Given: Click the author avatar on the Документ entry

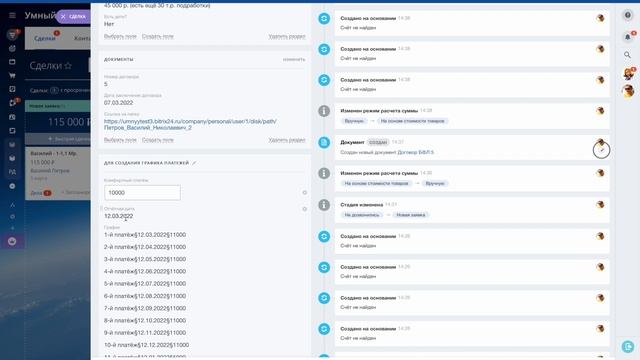Looking at the screenshot, I should 600,142.
